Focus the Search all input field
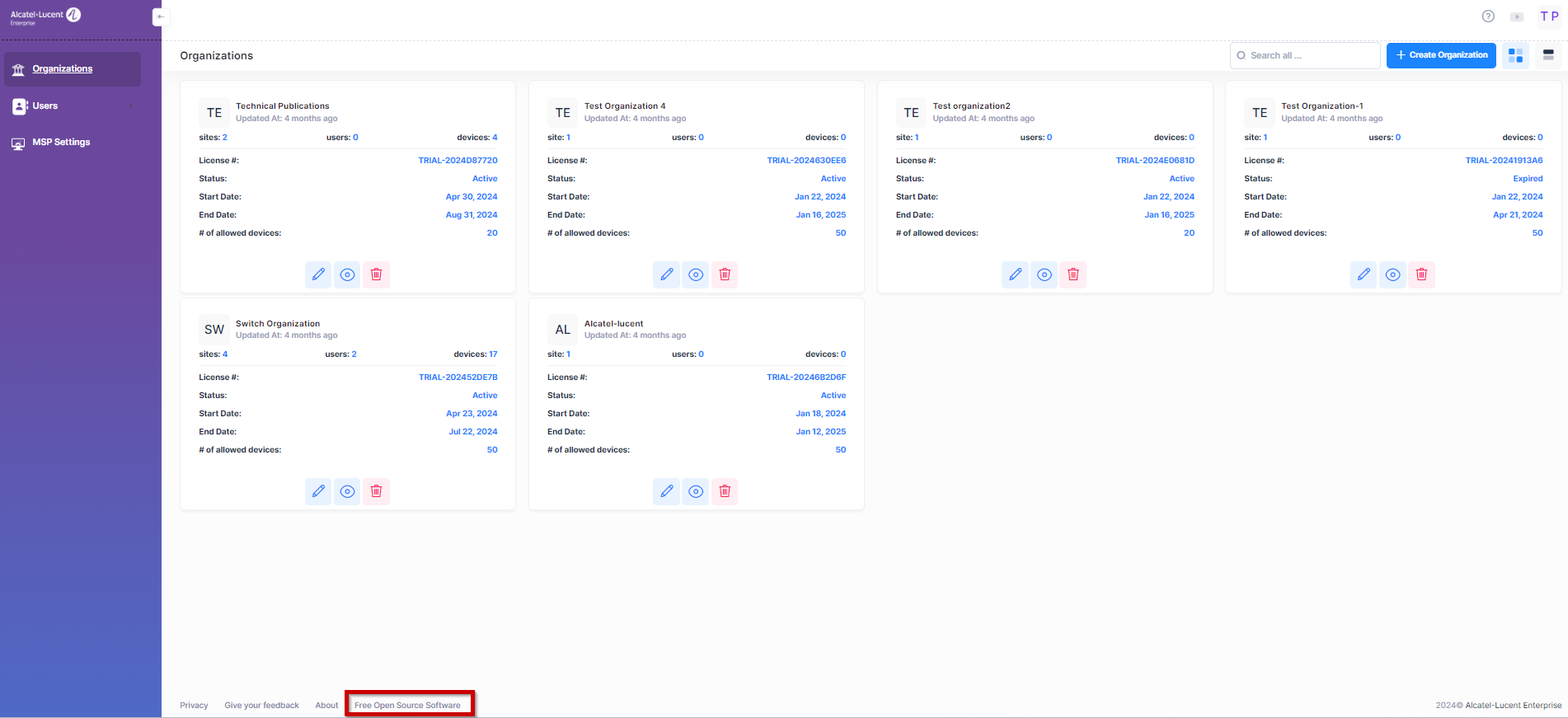Image resolution: width=1568 pixels, height=718 pixels. (x=1305, y=55)
